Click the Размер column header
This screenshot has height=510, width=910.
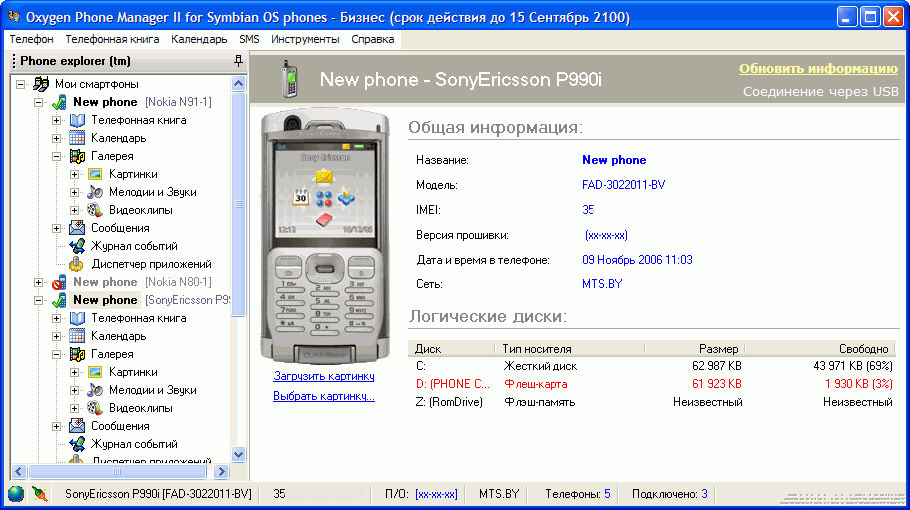(x=695, y=349)
